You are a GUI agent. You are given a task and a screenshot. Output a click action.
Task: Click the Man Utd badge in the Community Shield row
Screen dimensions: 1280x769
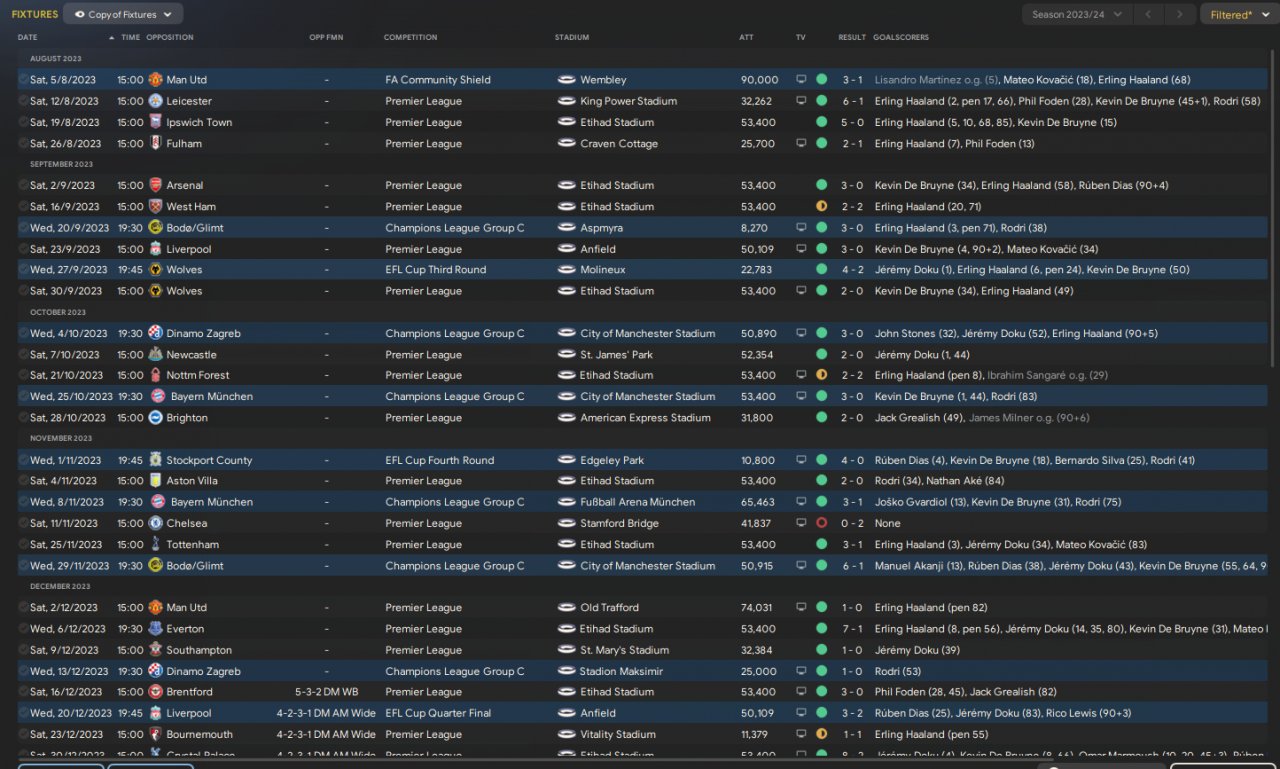pyautogui.click(x=155, y=79)
